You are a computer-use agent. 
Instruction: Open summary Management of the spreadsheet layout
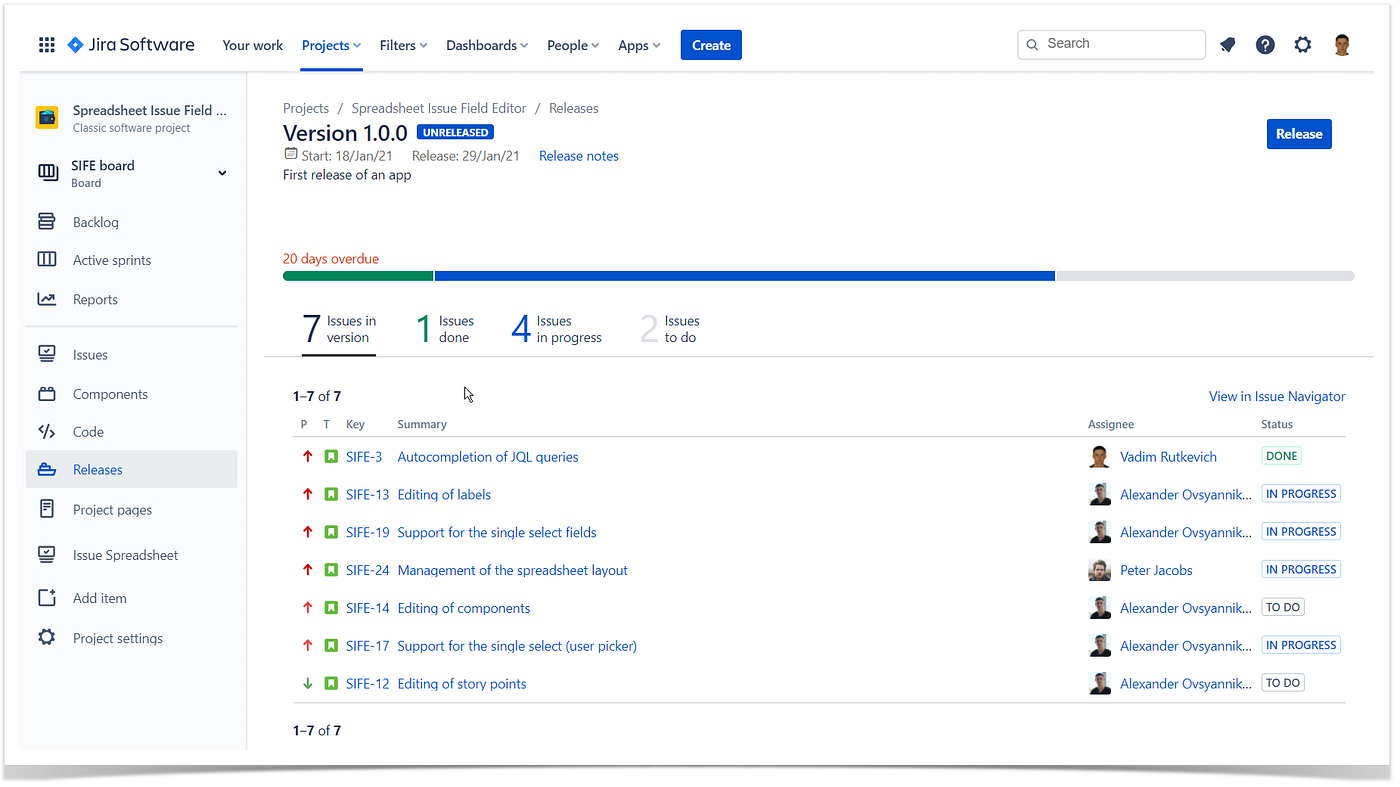pos(513,570)
